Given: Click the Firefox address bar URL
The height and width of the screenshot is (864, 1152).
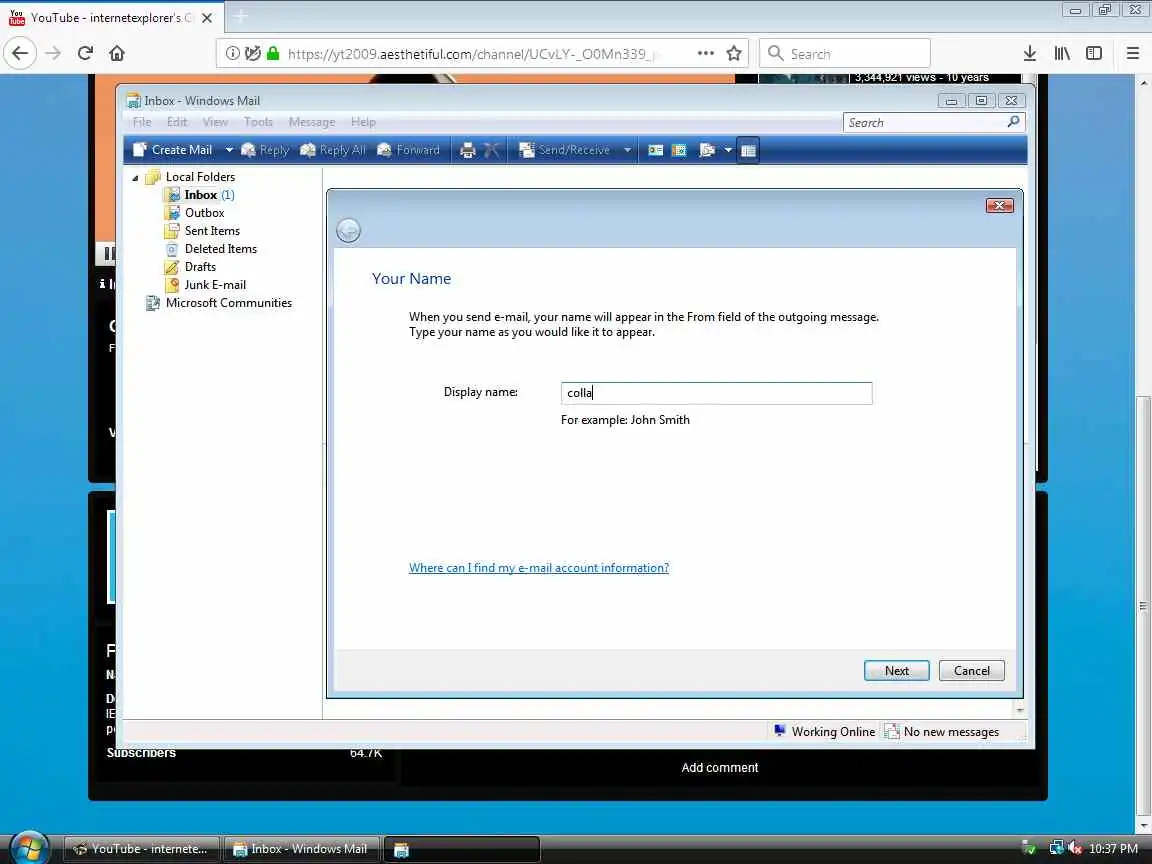Looking at the screenshot, I should [x=472, y=54].
